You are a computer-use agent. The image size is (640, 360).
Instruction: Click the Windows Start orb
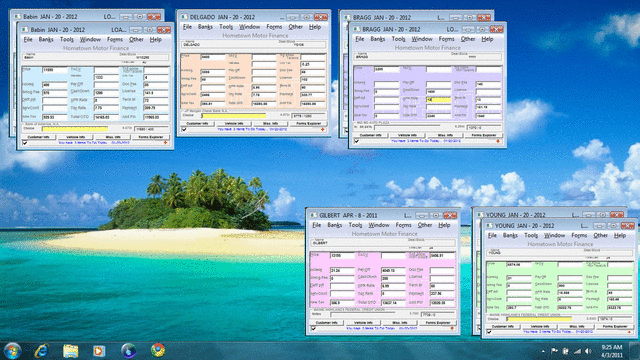[x=12, y=351]
